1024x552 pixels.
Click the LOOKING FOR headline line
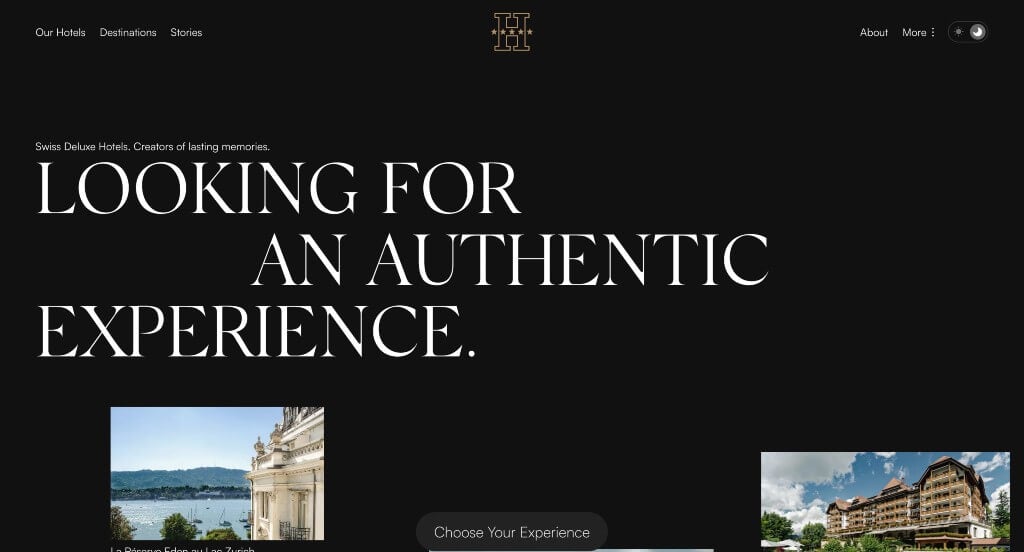click(x=279, y=189)
